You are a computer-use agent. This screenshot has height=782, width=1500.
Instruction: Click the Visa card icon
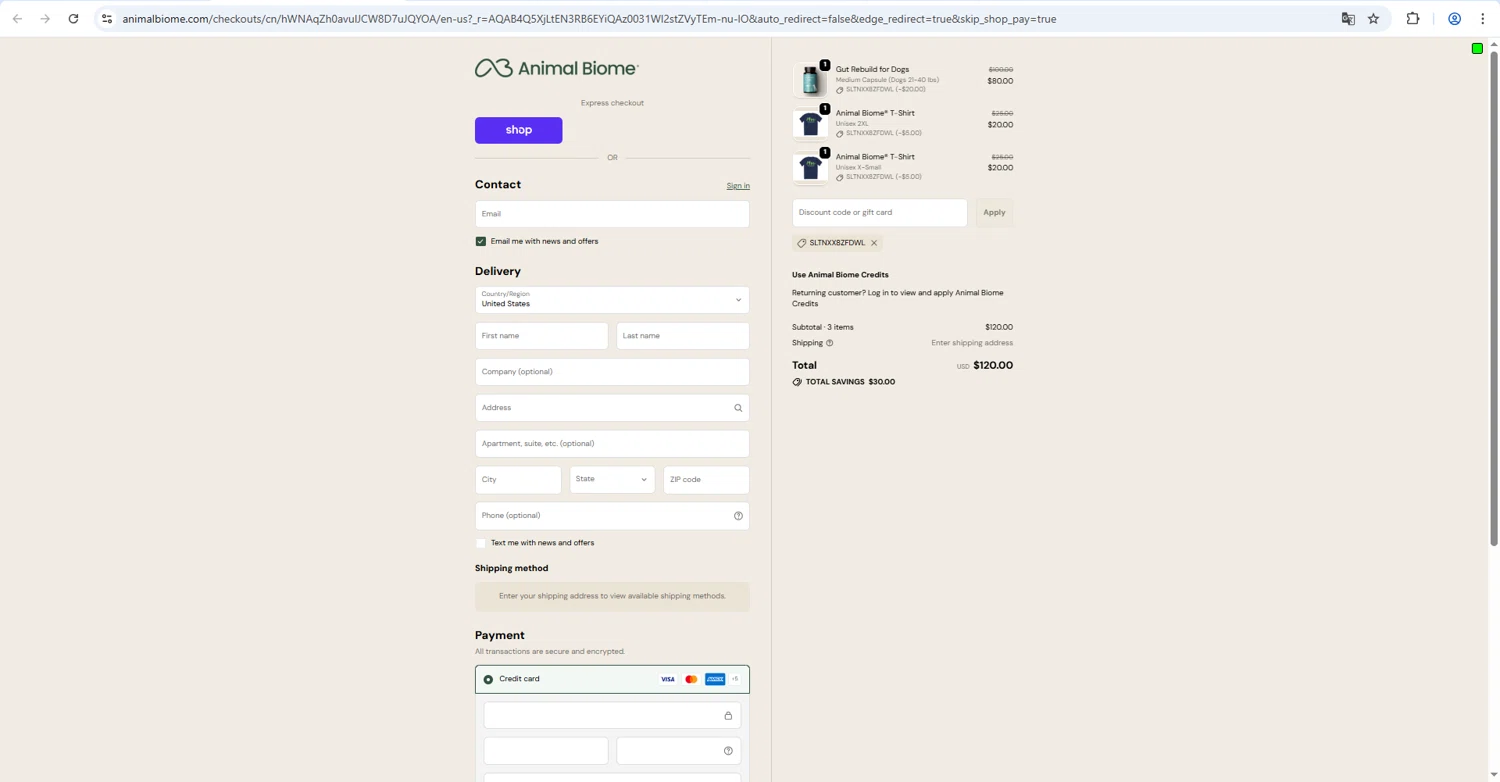(x=667, y=679)
